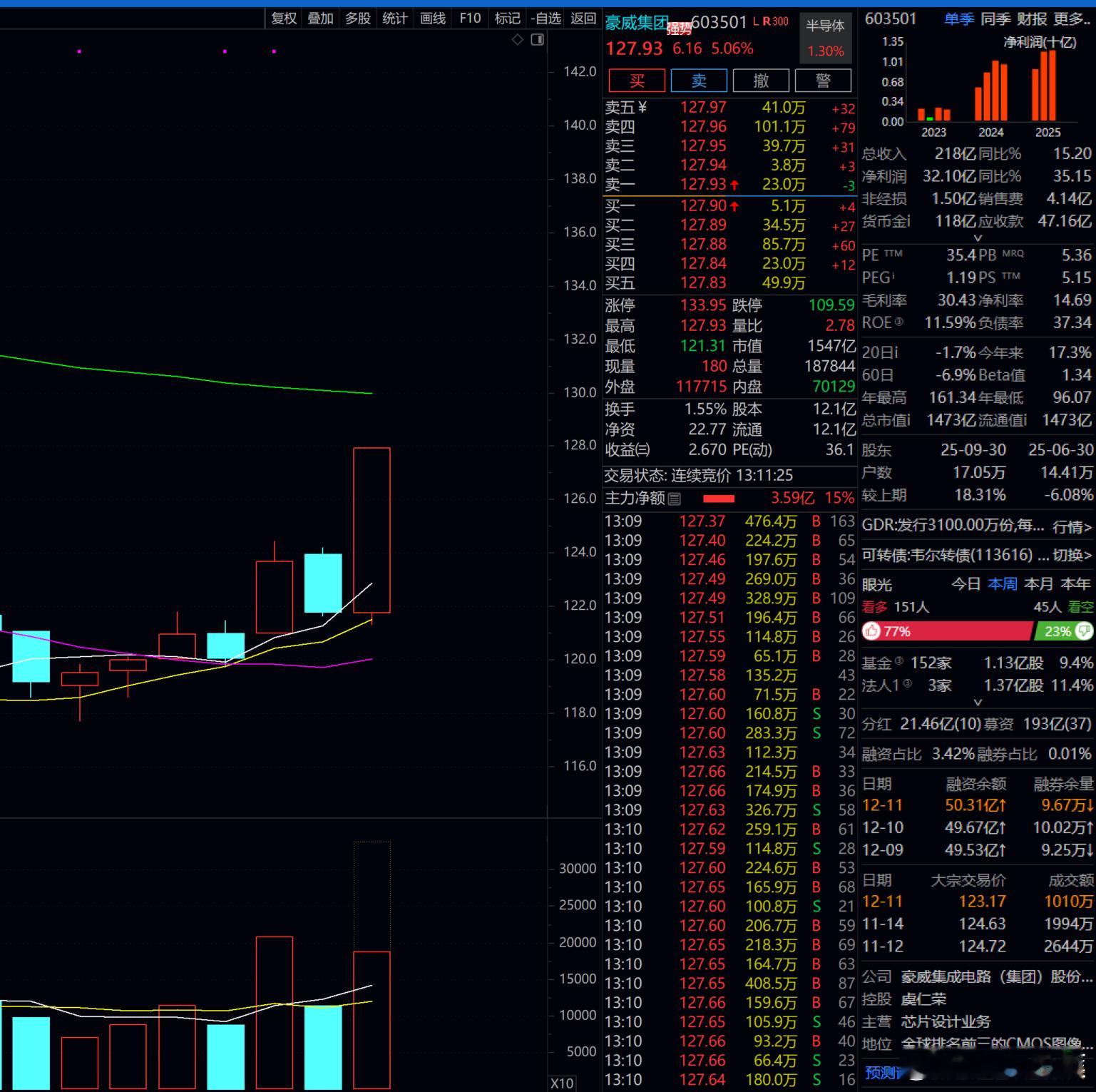Click the red 77% bullish sentiment bar
Image resolution: width=1096 pixels, height=1092 pixels.
pos(947,631)
